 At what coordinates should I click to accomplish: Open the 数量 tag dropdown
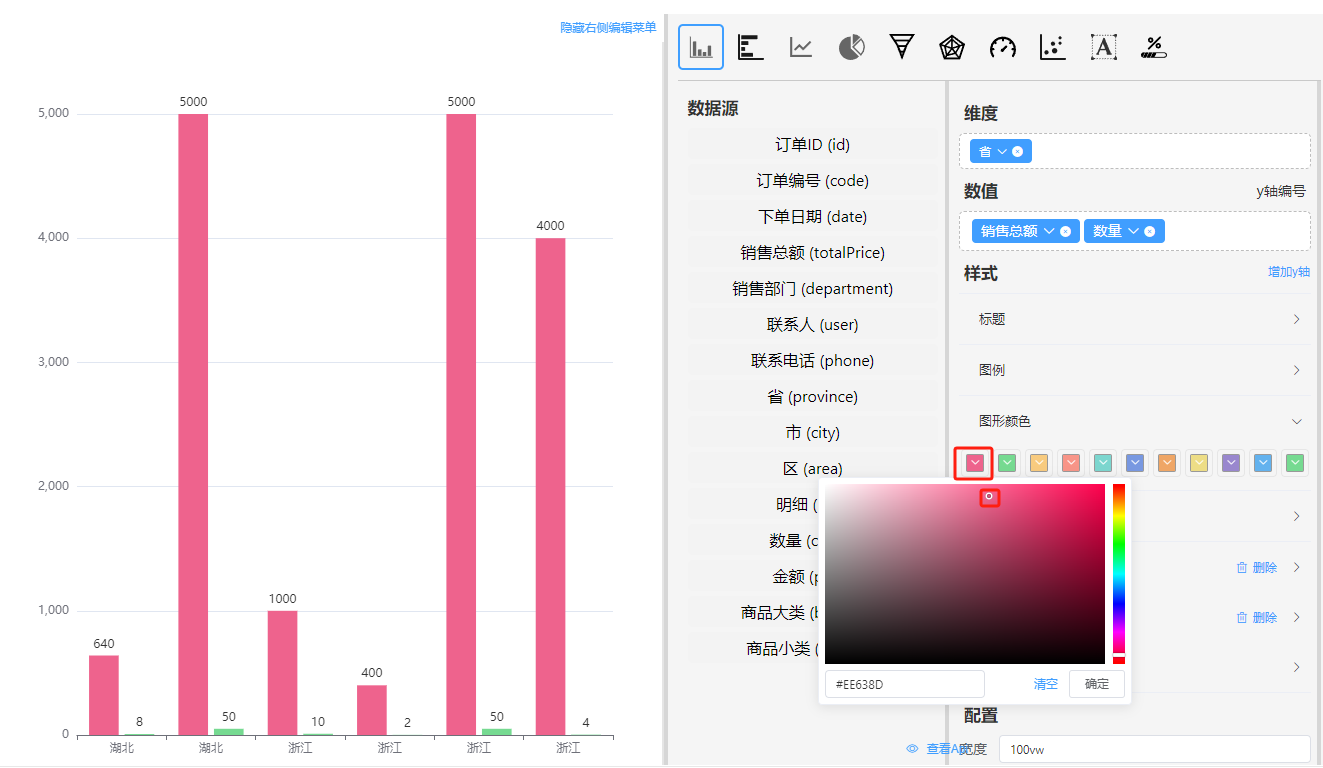pyautogui.click(x=1133, y=232)
